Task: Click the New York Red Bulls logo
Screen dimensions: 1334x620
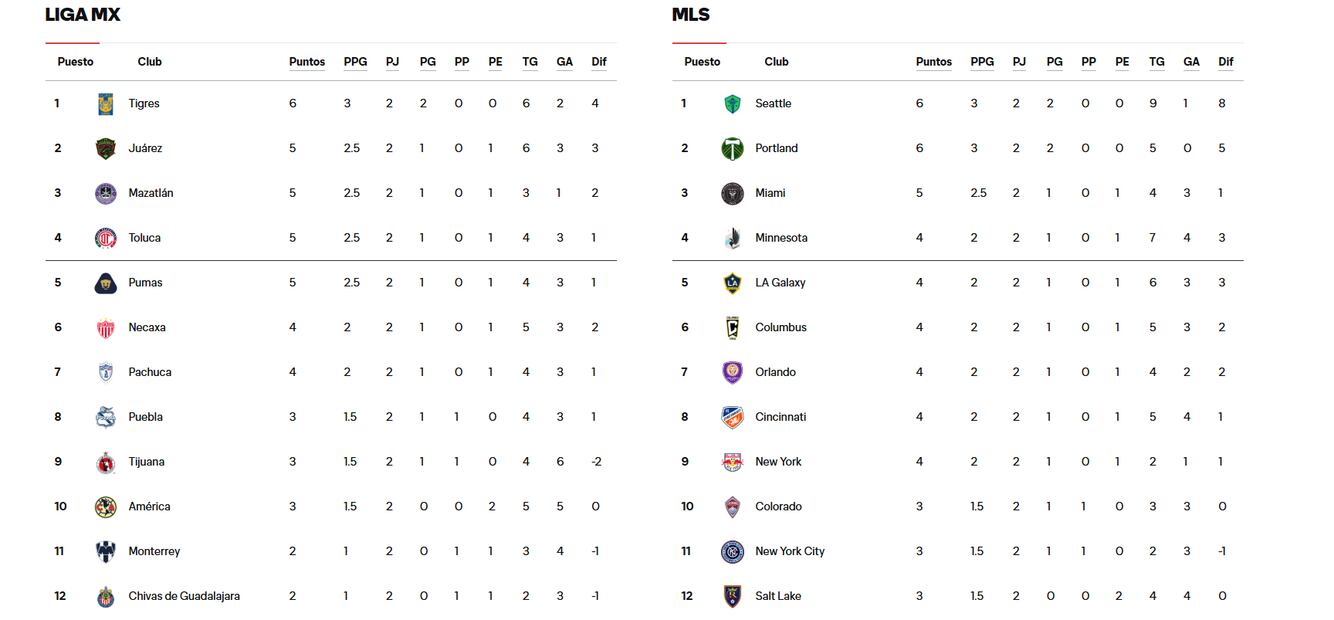Action: [x=732, y=462]
